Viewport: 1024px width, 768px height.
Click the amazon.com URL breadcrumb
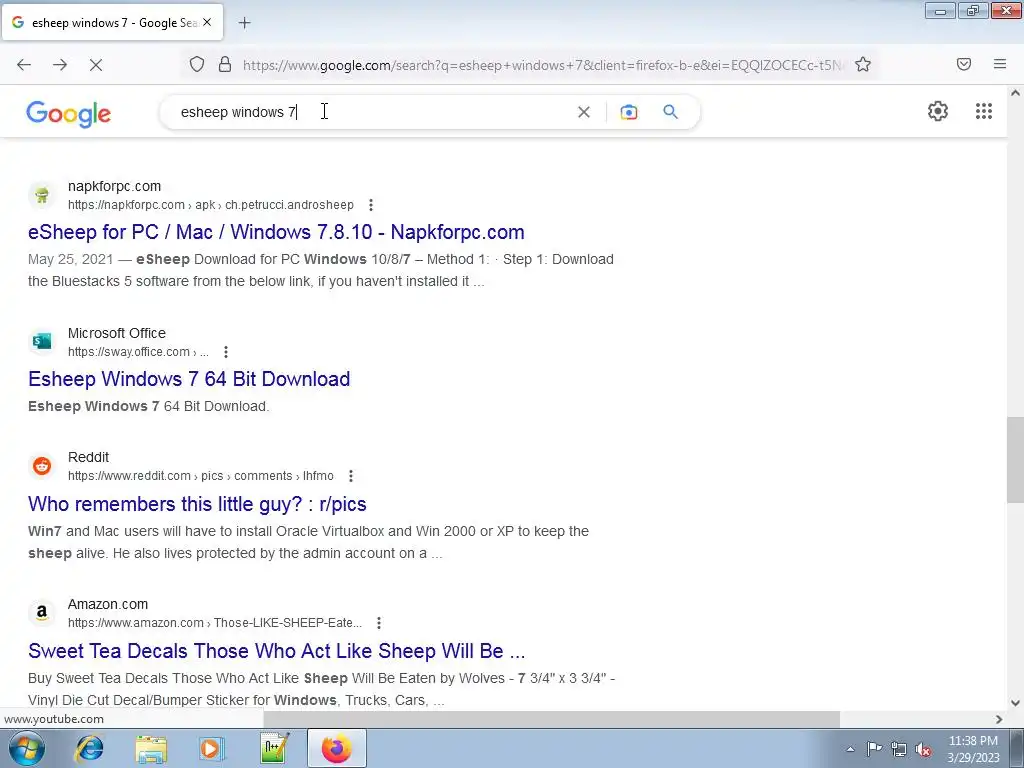[x=215, y=623]
